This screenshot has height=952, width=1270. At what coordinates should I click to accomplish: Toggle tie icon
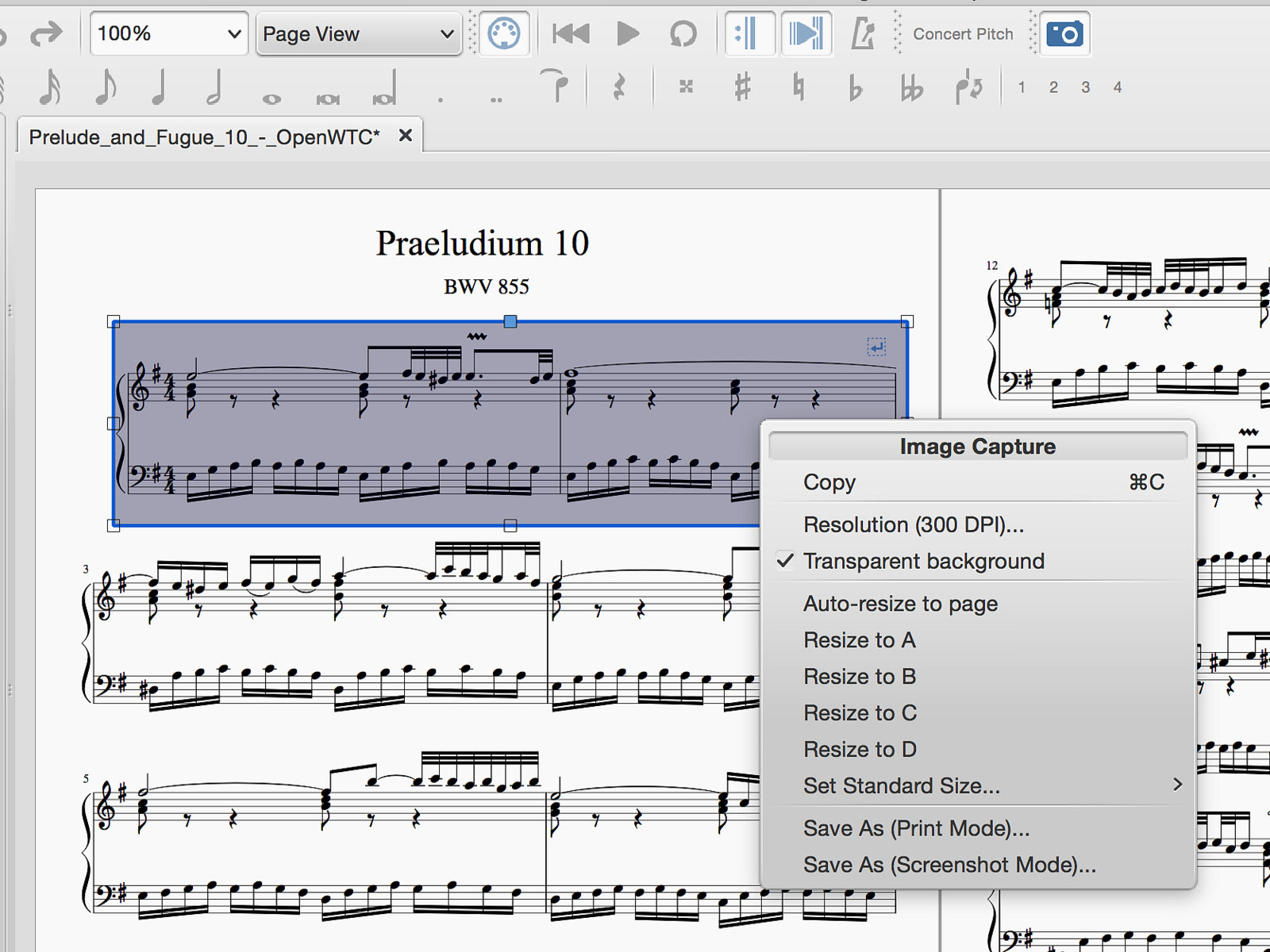554,86
